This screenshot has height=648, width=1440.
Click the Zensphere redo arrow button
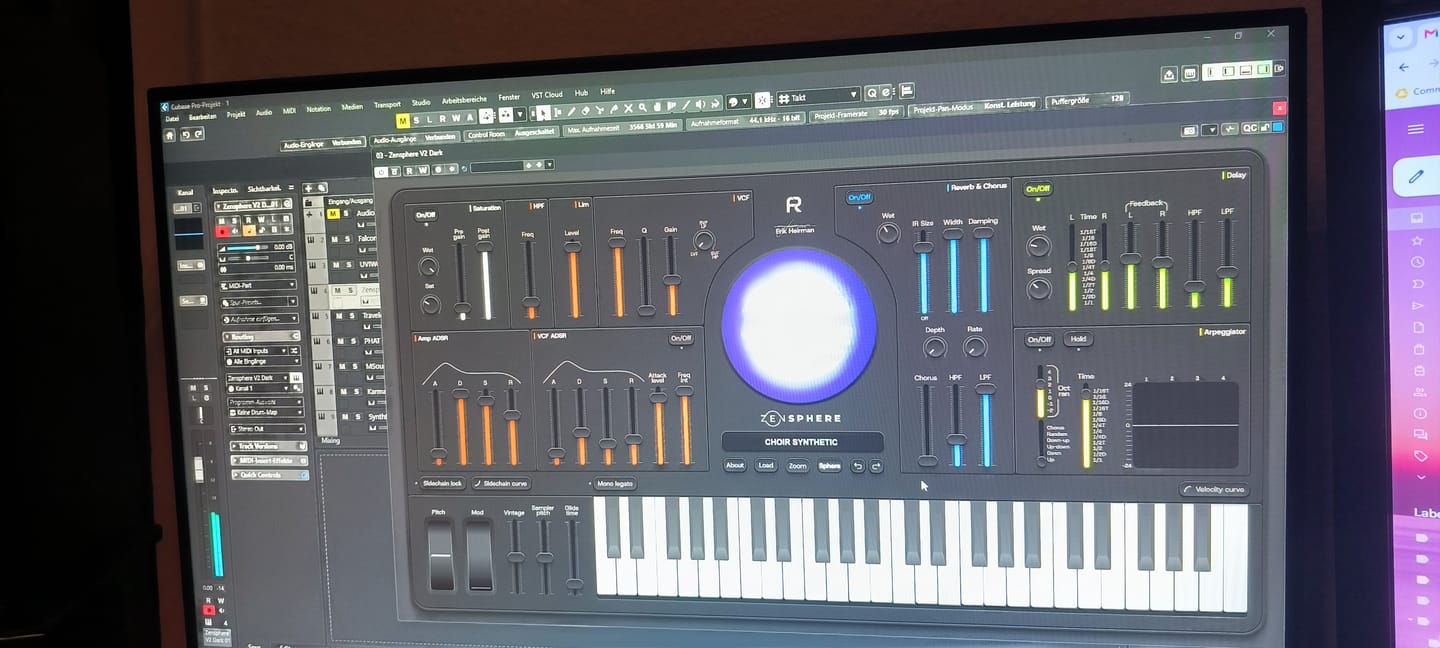pyautogui.click(x=876, y=466)
